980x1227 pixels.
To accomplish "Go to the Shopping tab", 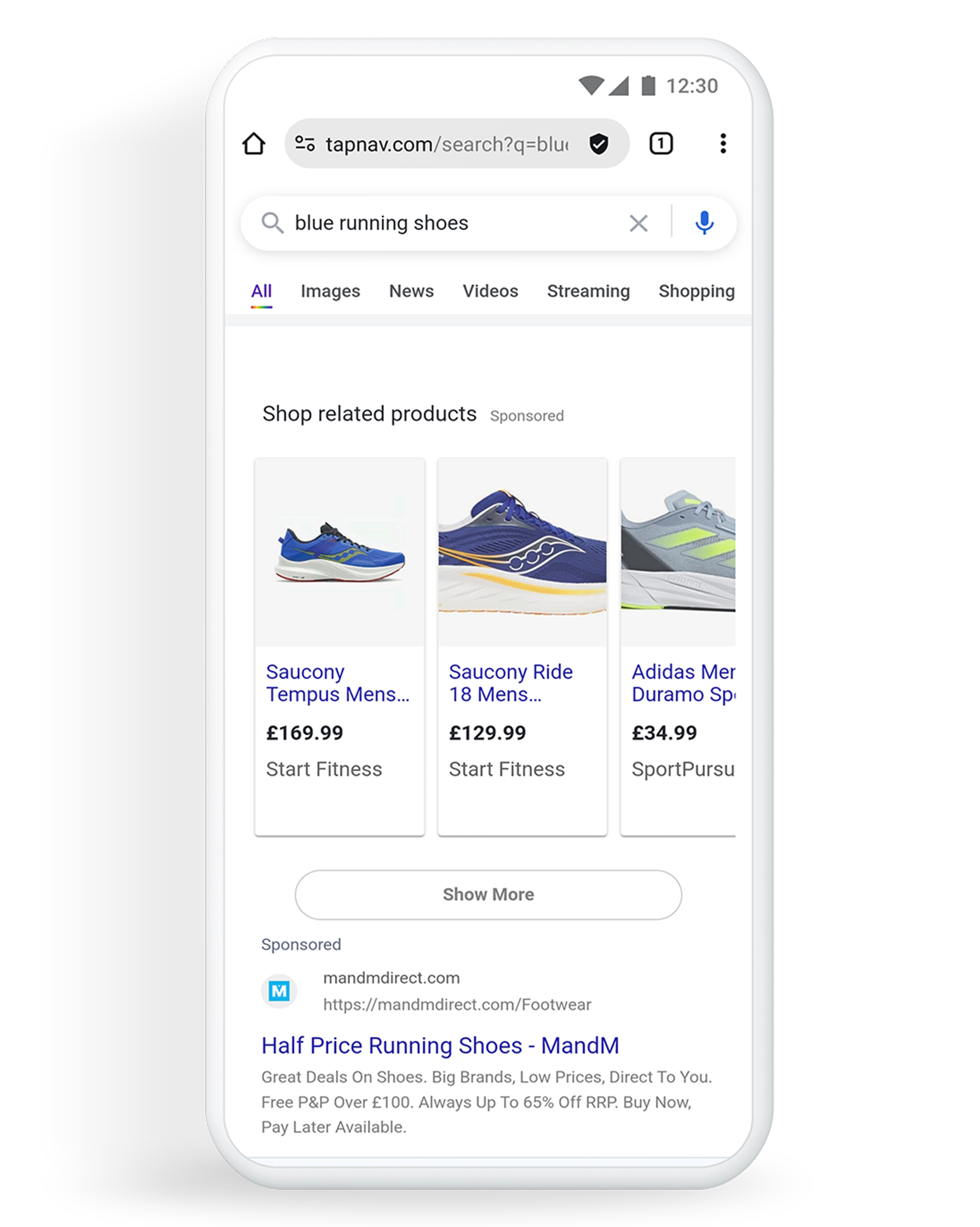I will pos(697,291).
